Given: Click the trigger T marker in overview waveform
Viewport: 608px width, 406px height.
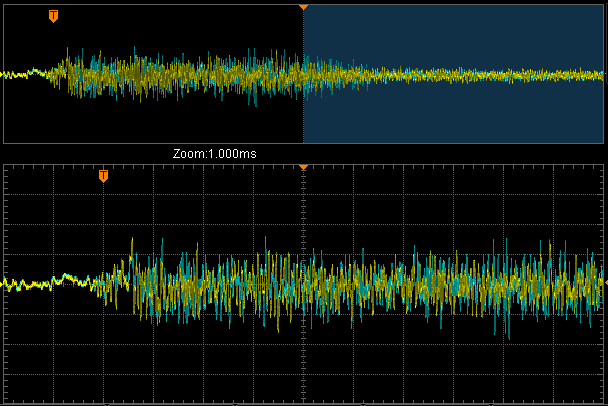Looking at the screenshot, I should (x=54, y=16).
